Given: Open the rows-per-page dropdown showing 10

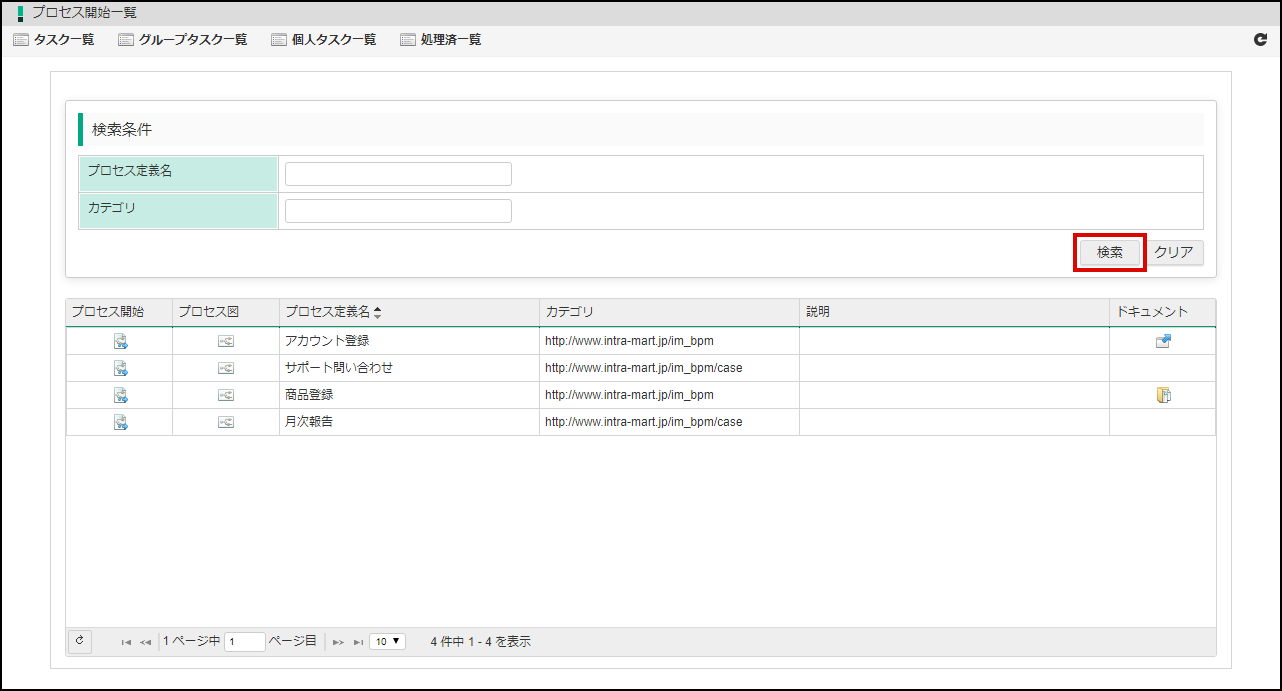Looking at the screenshot, I should coord(387,642).
